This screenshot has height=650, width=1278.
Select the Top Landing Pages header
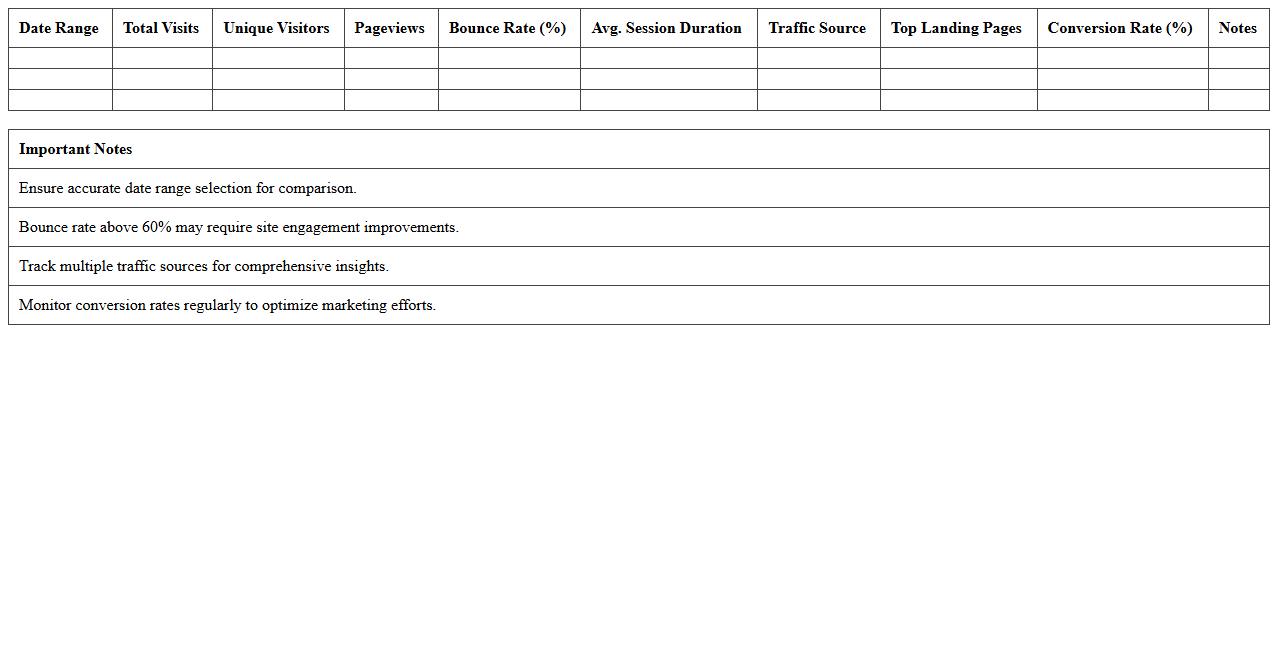pos(956,28)
